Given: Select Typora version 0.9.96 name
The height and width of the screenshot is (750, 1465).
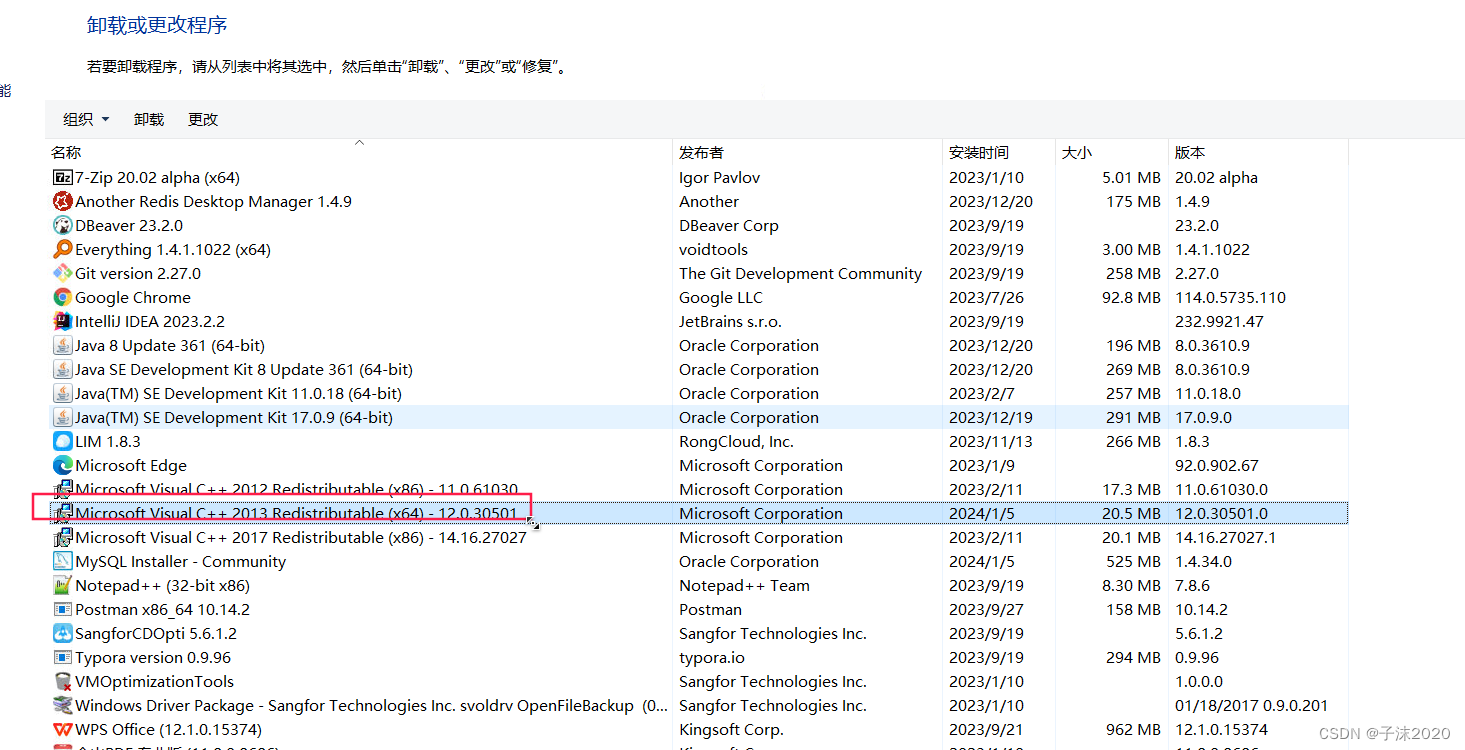Looking at the screenshot, I should point(153,657).
